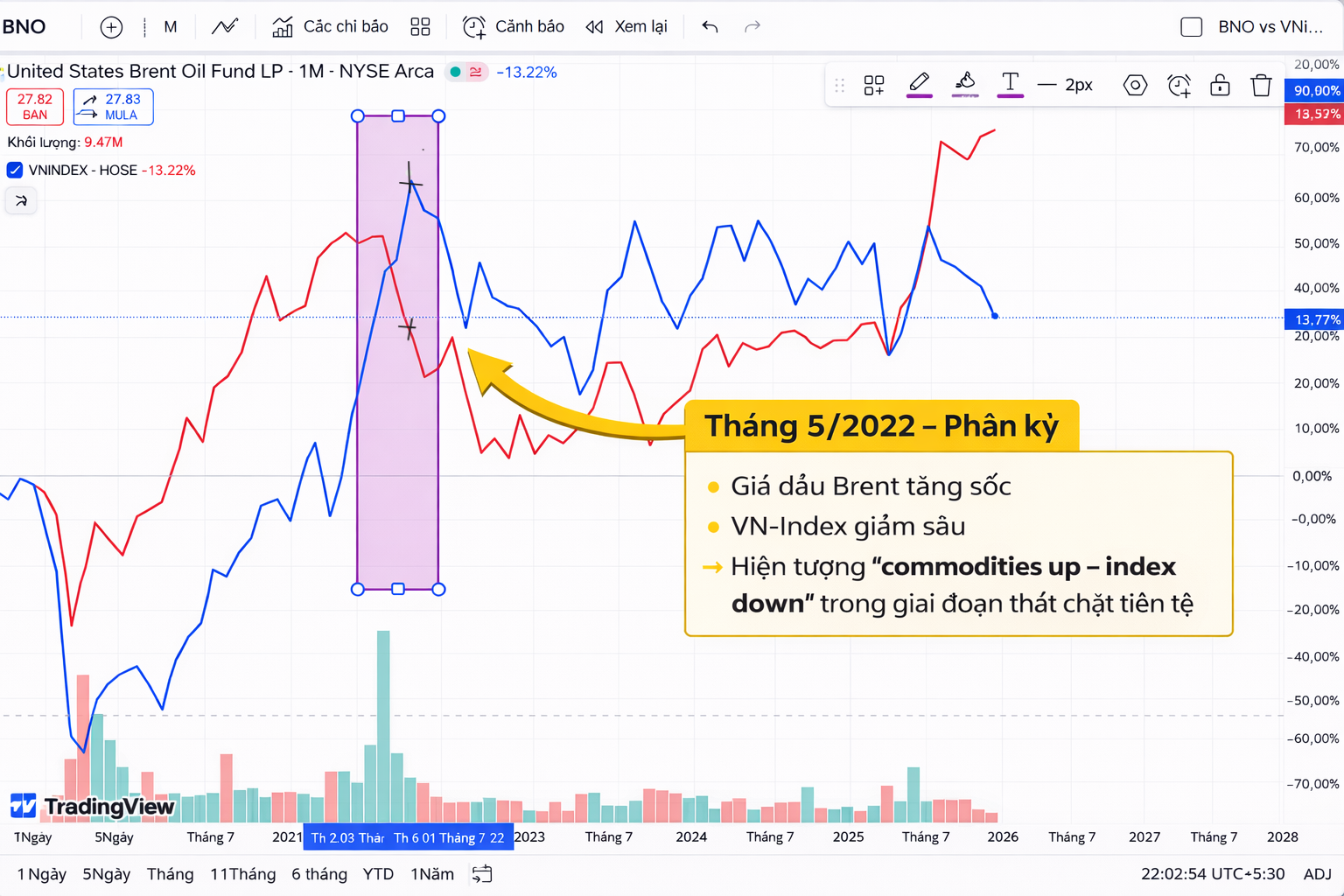Open the M interval dropdown
The width and height of the screenshot is (1344, 896).
click(170, 26)
